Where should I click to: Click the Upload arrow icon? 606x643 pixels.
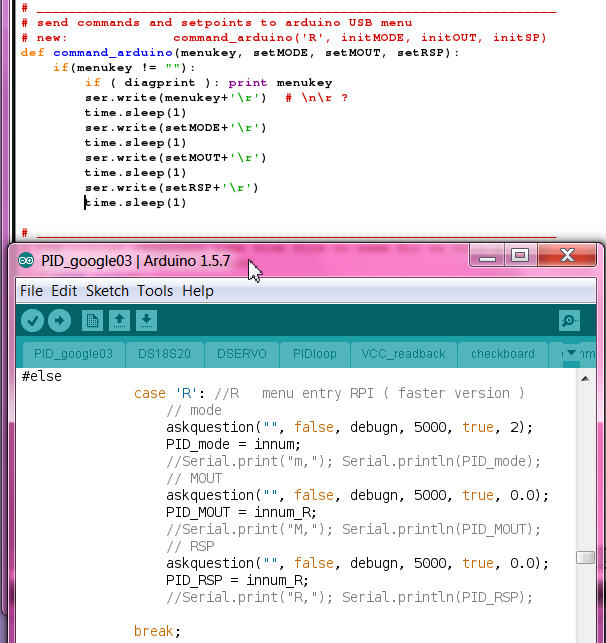pyautogui.click(x=59, y=320)
